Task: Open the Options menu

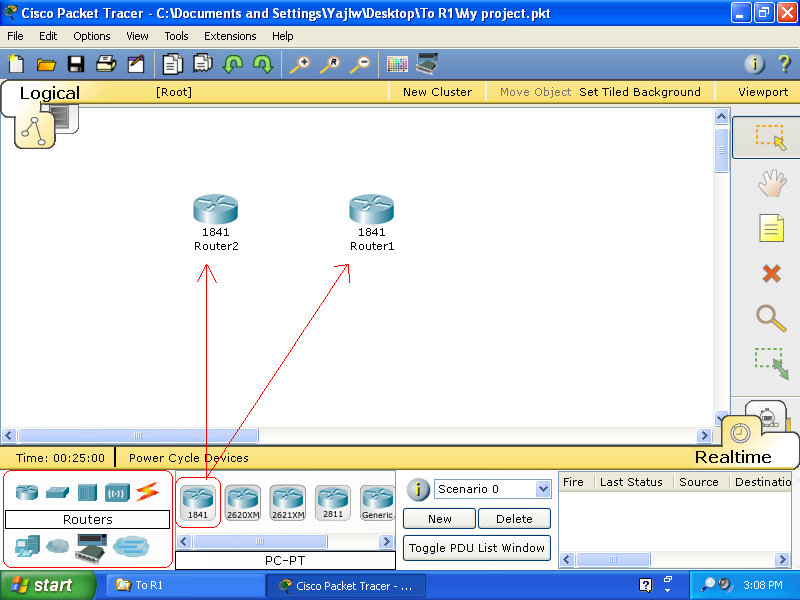Action: point(92,36)
